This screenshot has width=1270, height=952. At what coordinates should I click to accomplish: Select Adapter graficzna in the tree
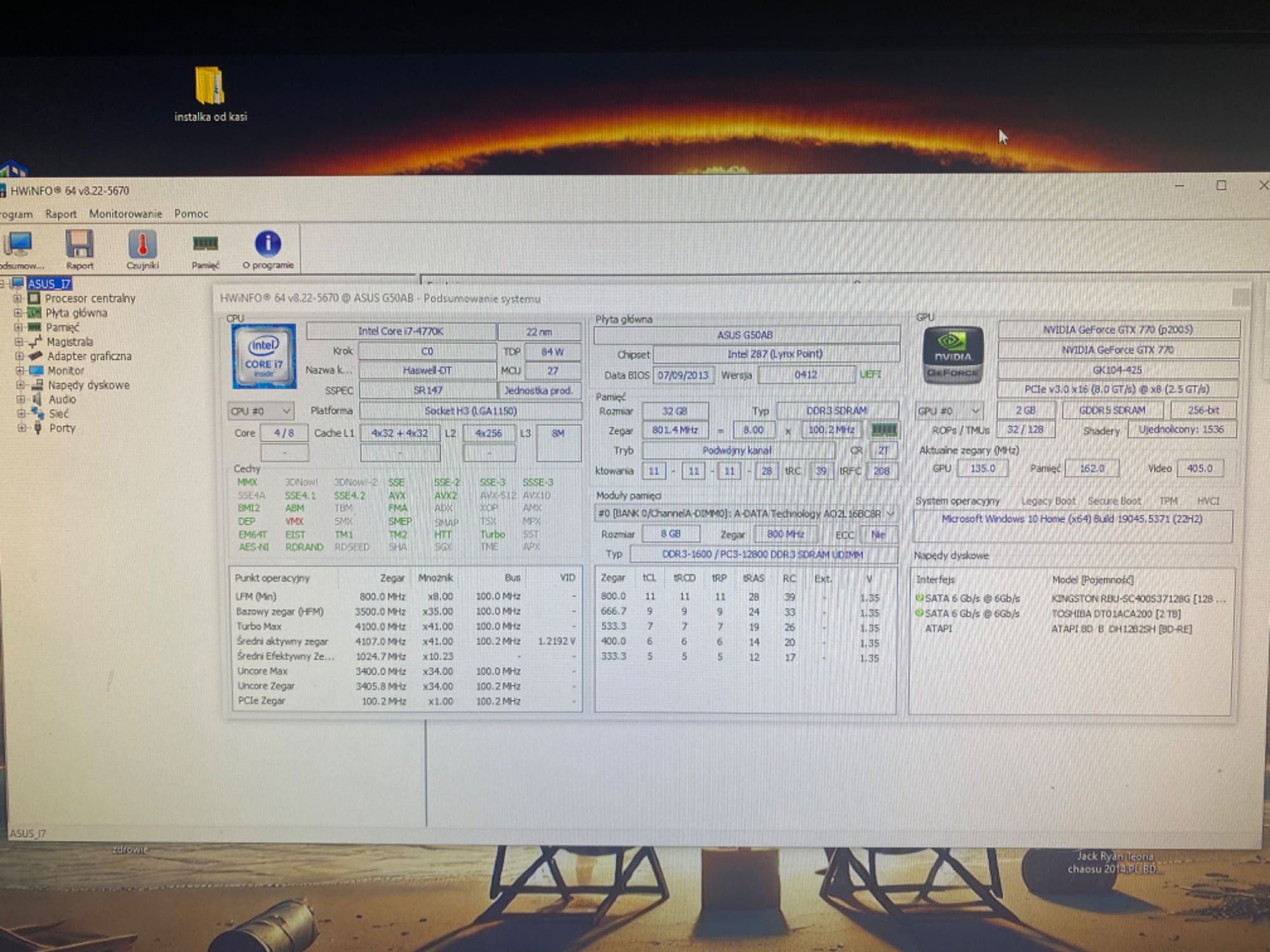pyautogui.click(x=89, y=356)
